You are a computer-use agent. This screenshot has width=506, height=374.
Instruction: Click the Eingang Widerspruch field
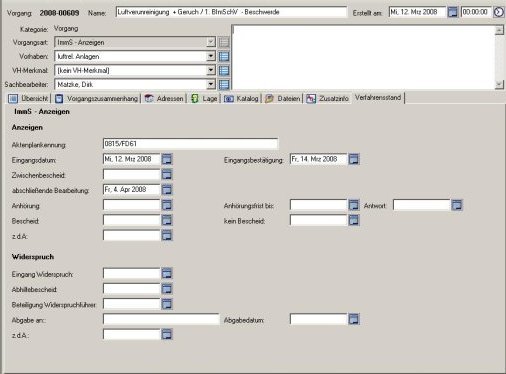[x=132, y=274]
